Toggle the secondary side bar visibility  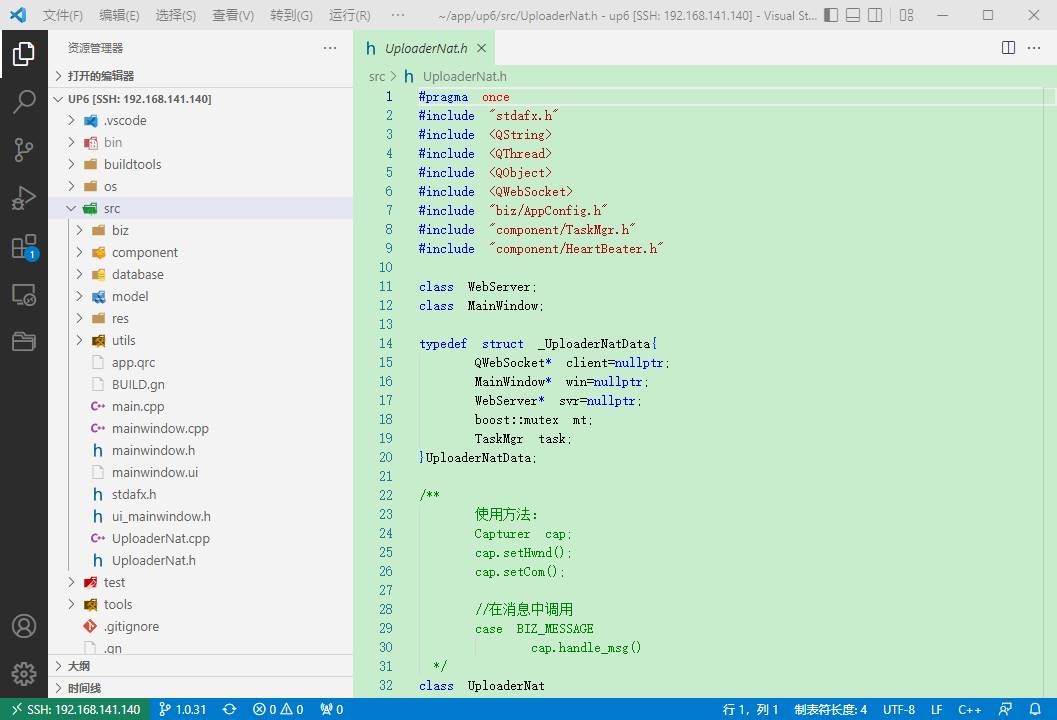877,15
